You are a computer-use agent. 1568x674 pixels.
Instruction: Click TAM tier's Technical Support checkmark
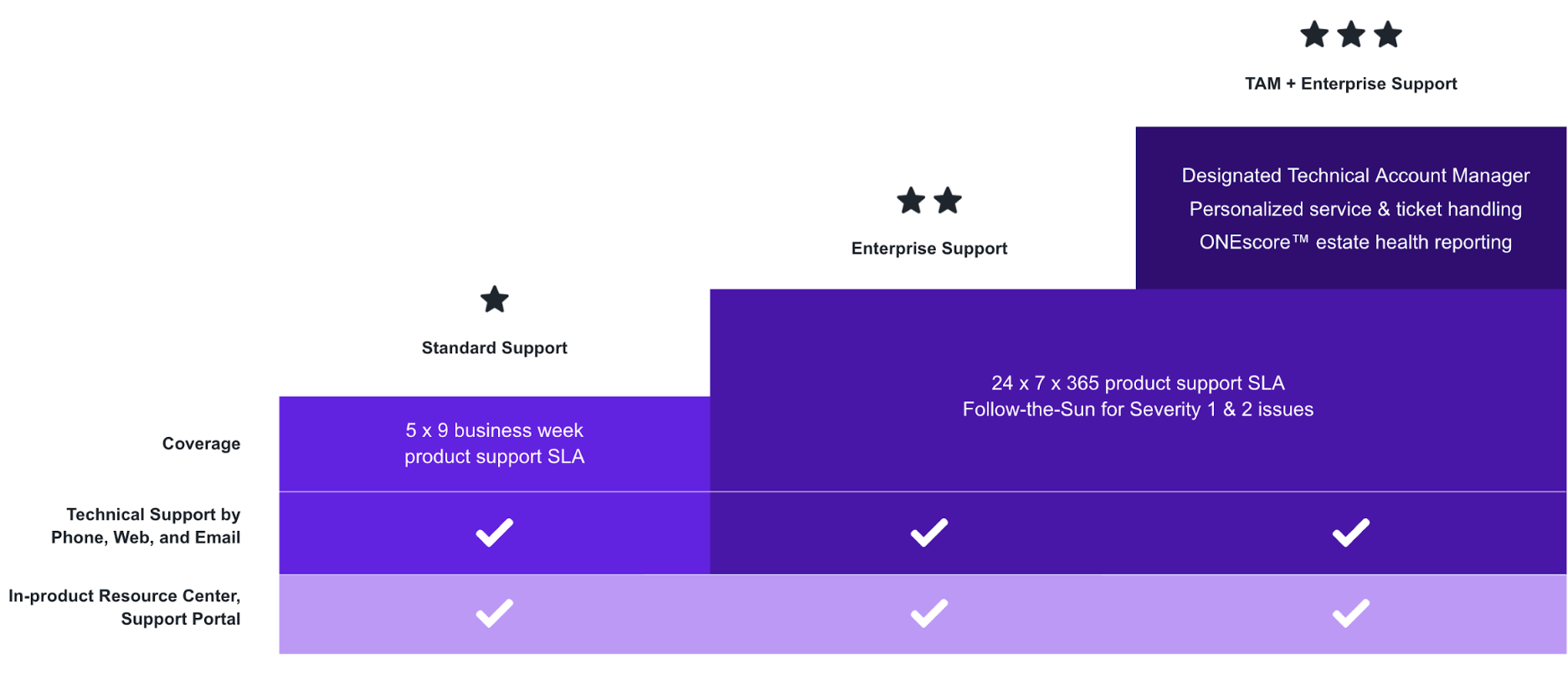click(1351, 533)
